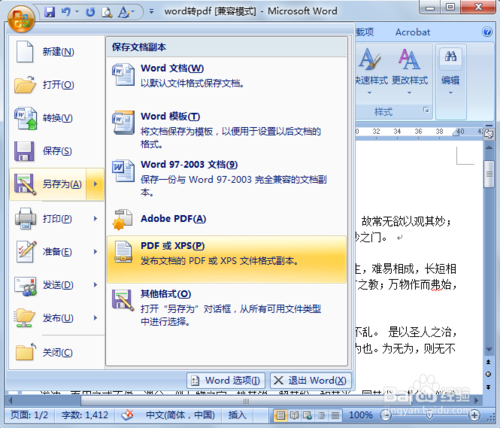Open Change Styles (更改样式) dropdown
This screenshot has height=428, width=500.
coord(410,72)
